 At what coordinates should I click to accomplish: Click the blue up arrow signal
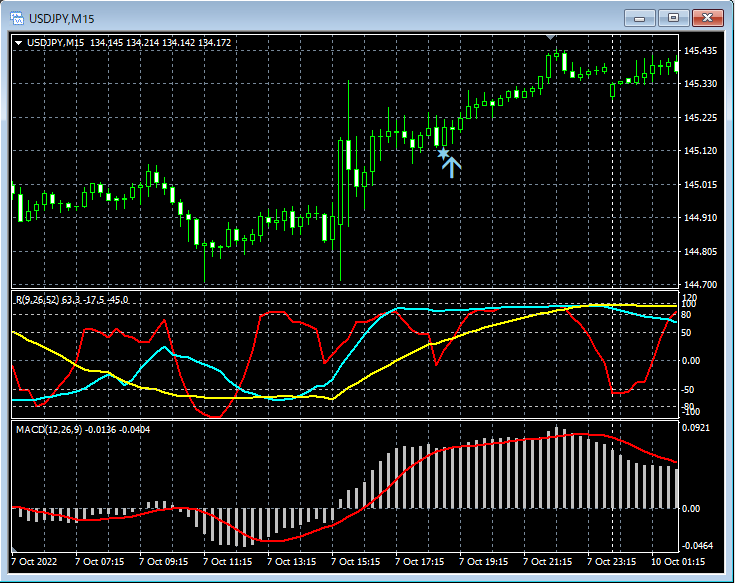[x=452, y=167]
